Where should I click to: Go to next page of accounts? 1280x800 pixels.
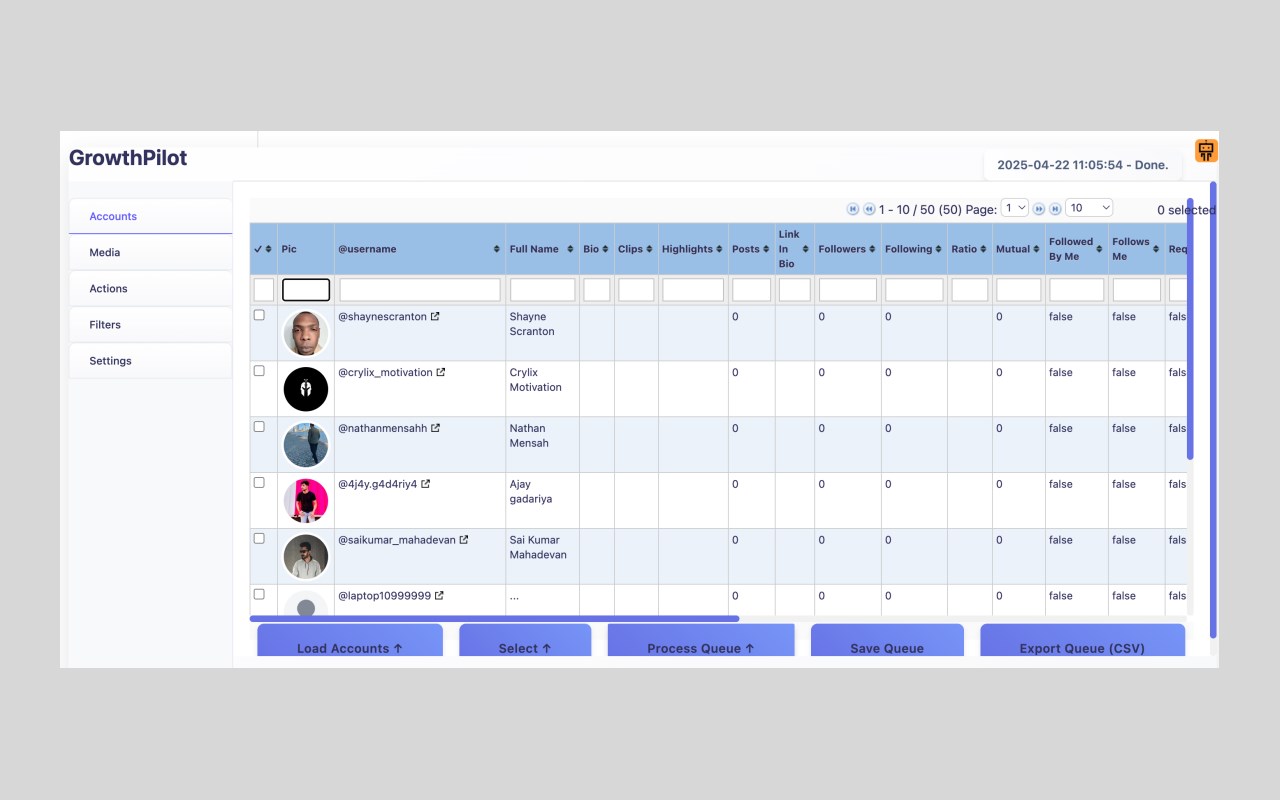[1039, 209]
